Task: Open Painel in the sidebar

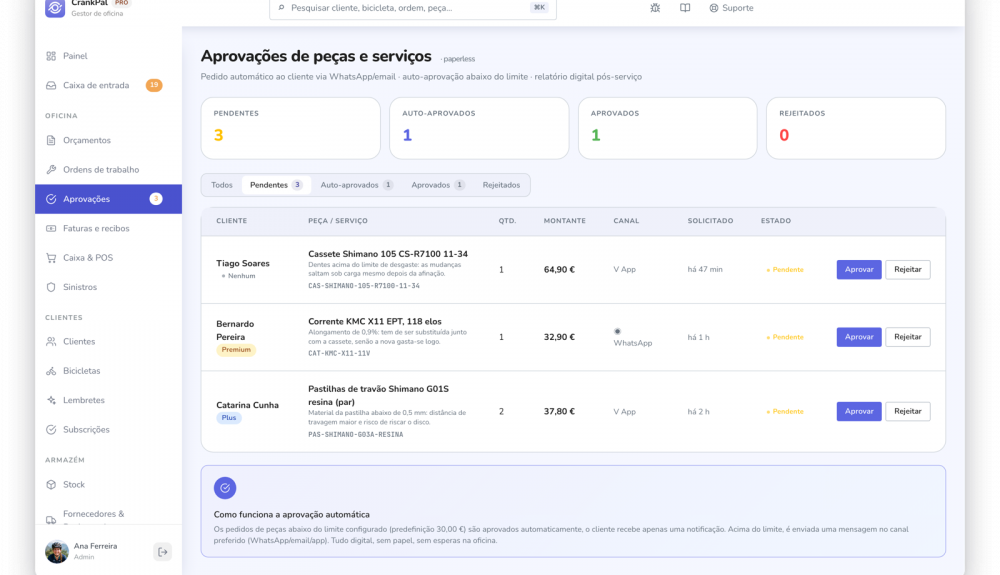Action: [x=108, y=56]
